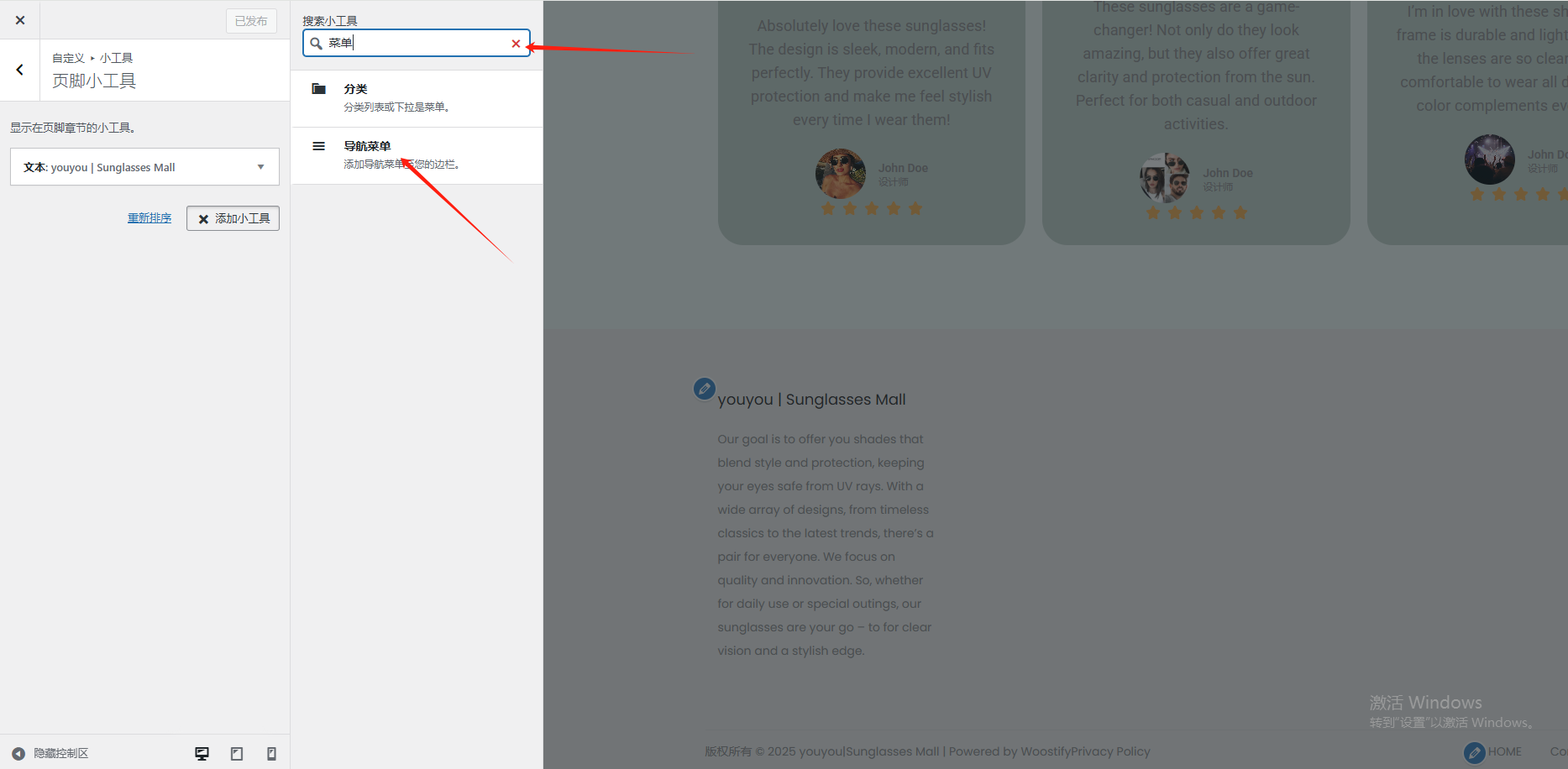This screenshot has height=769, width=1568.
Task: Click the edit pencil beside youyou footer text
Action: point(704,389)
